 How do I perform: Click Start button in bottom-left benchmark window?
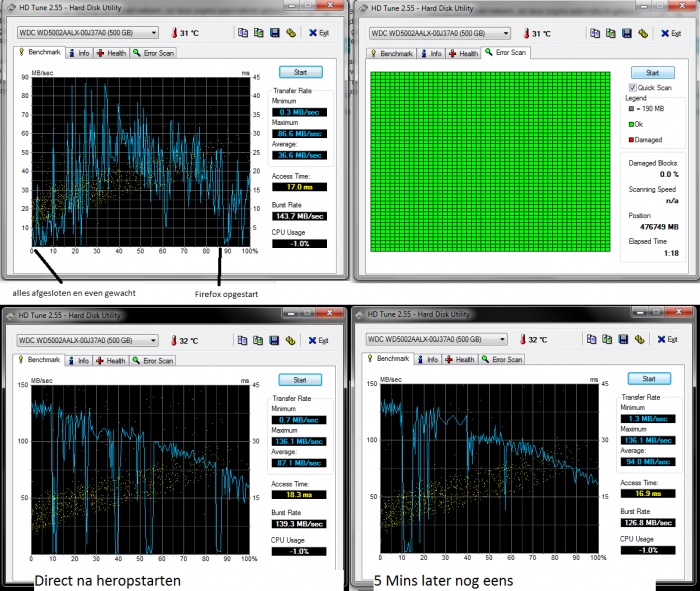[300, 380]
